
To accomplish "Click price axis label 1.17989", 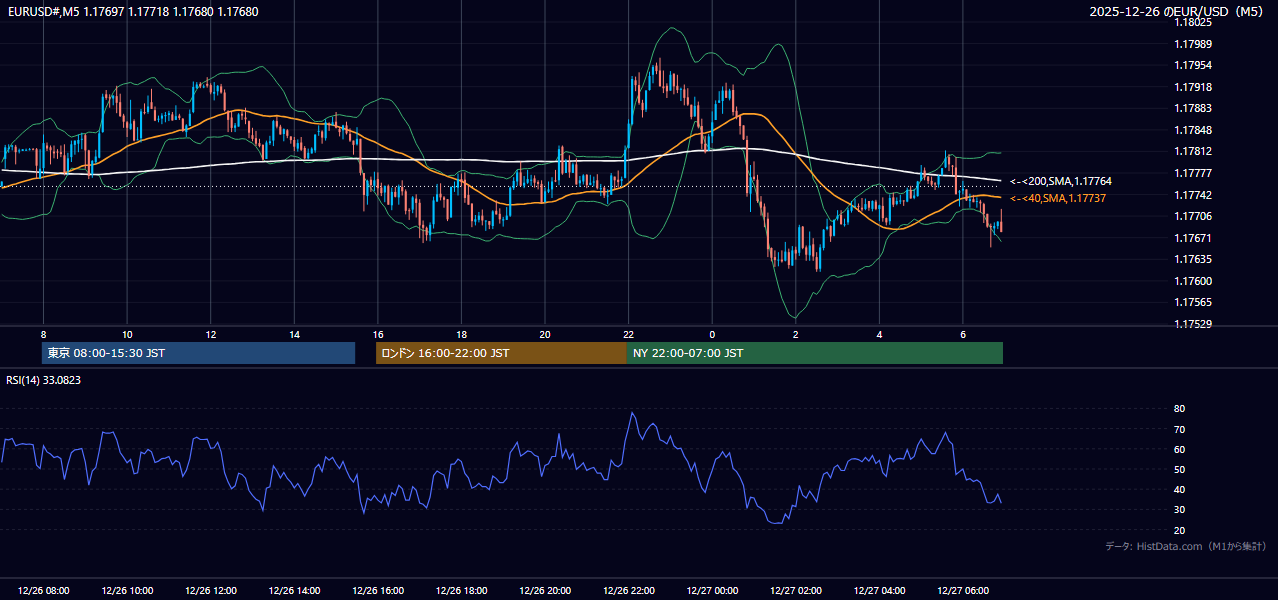I will point(1192,44).
